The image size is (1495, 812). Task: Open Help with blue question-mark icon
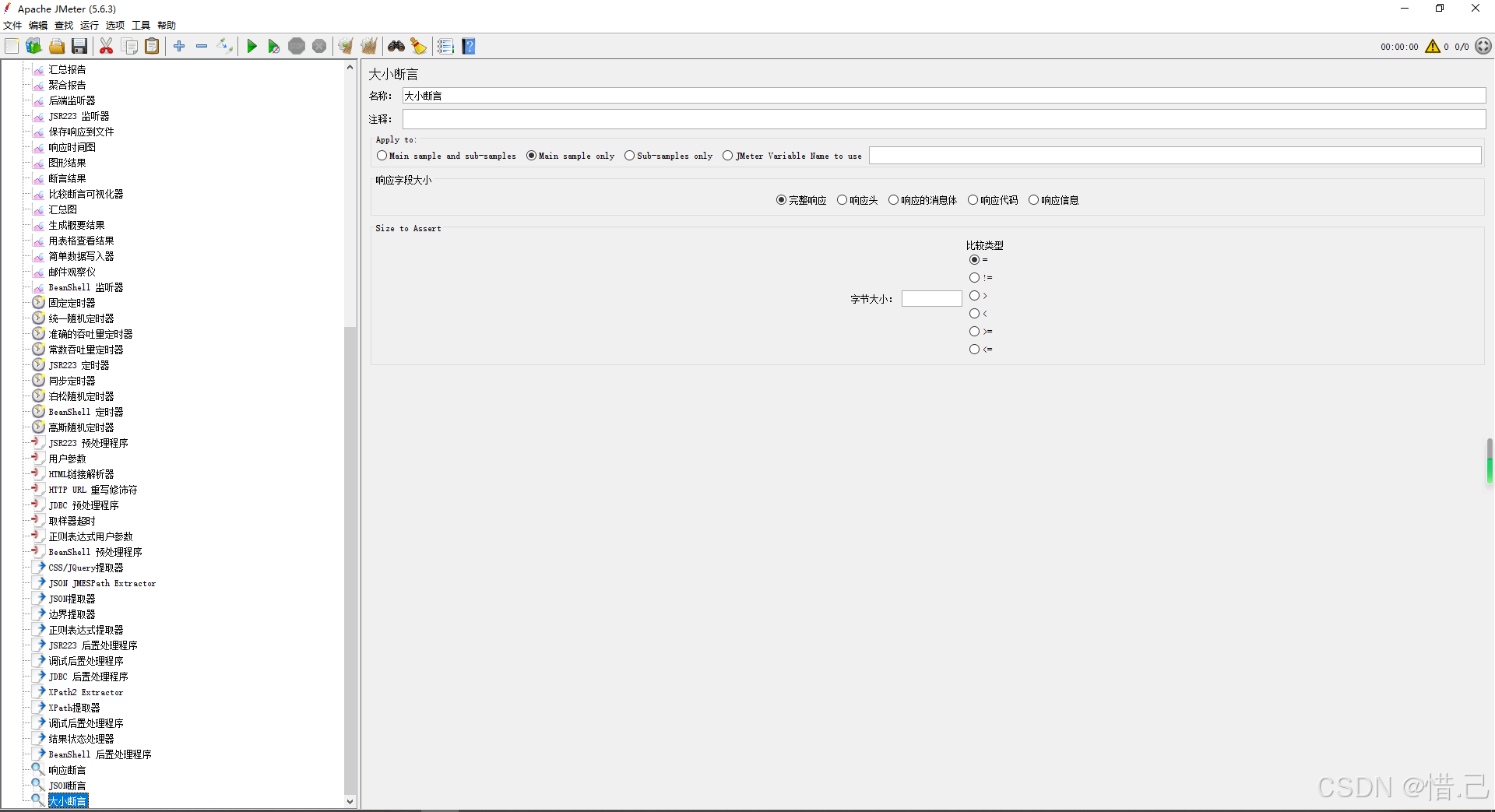pyautogui.click(x=469, y=47)
